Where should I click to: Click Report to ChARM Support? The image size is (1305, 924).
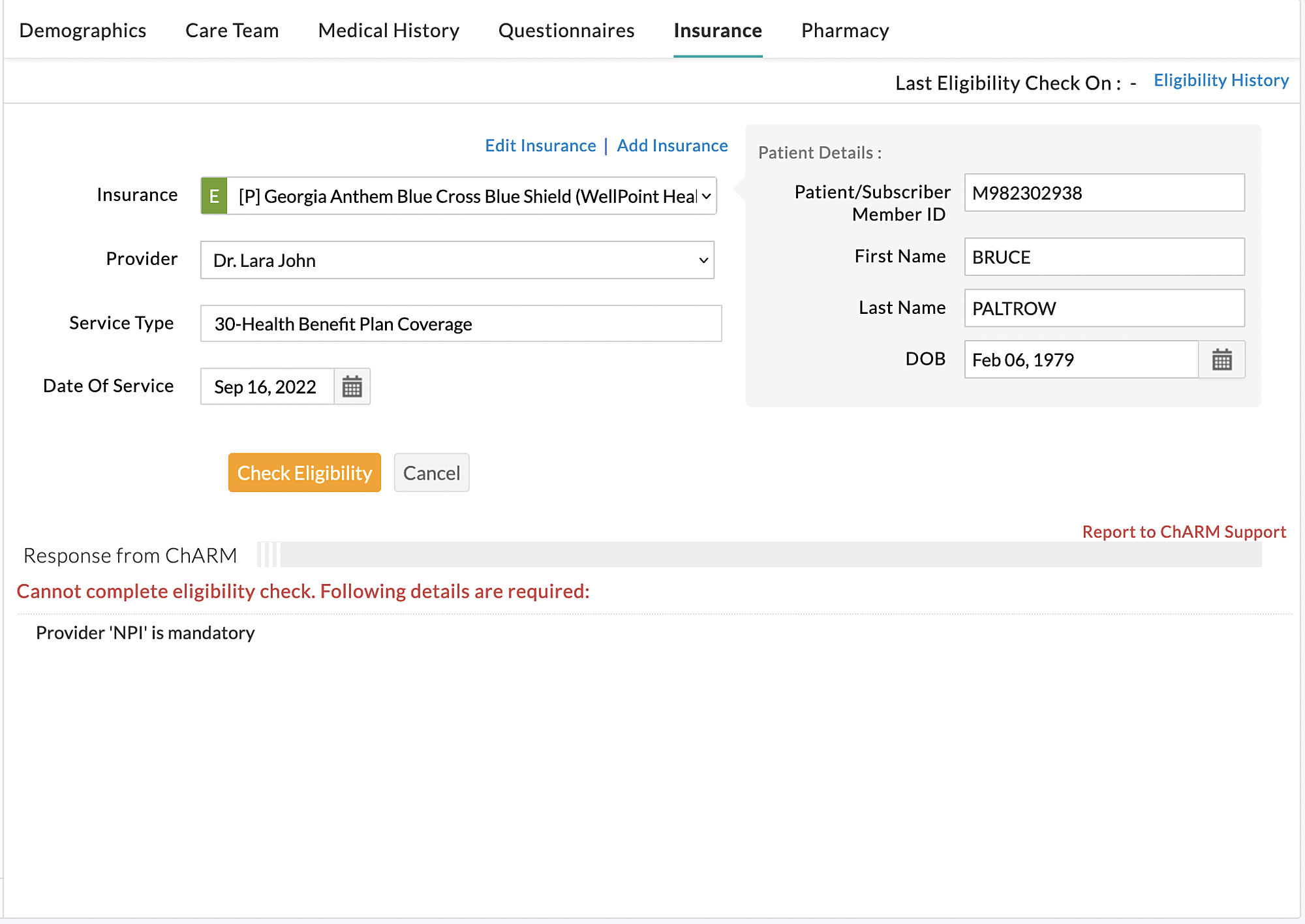(1184, 531)
